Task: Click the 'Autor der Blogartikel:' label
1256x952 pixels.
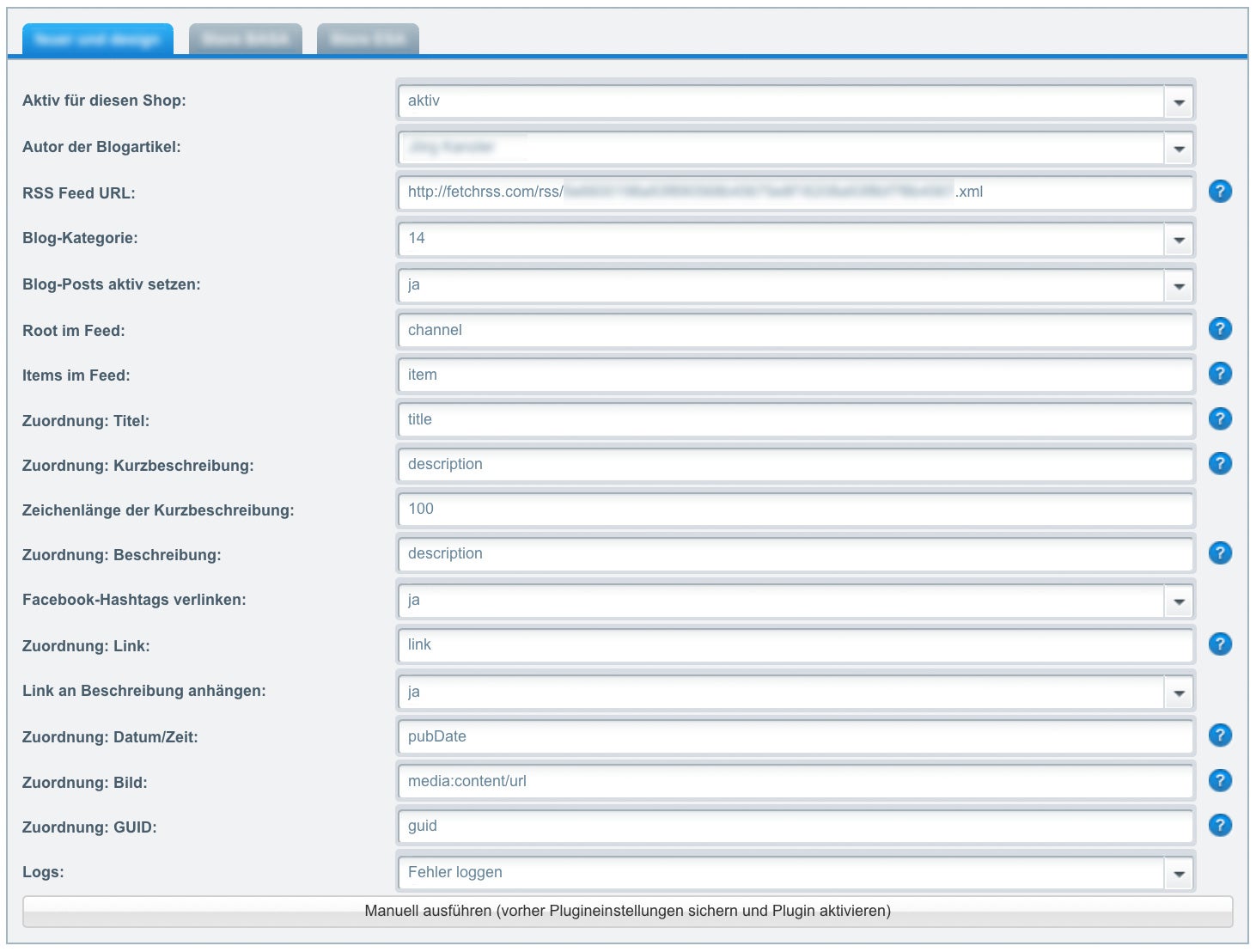Action: coord(101,147)
